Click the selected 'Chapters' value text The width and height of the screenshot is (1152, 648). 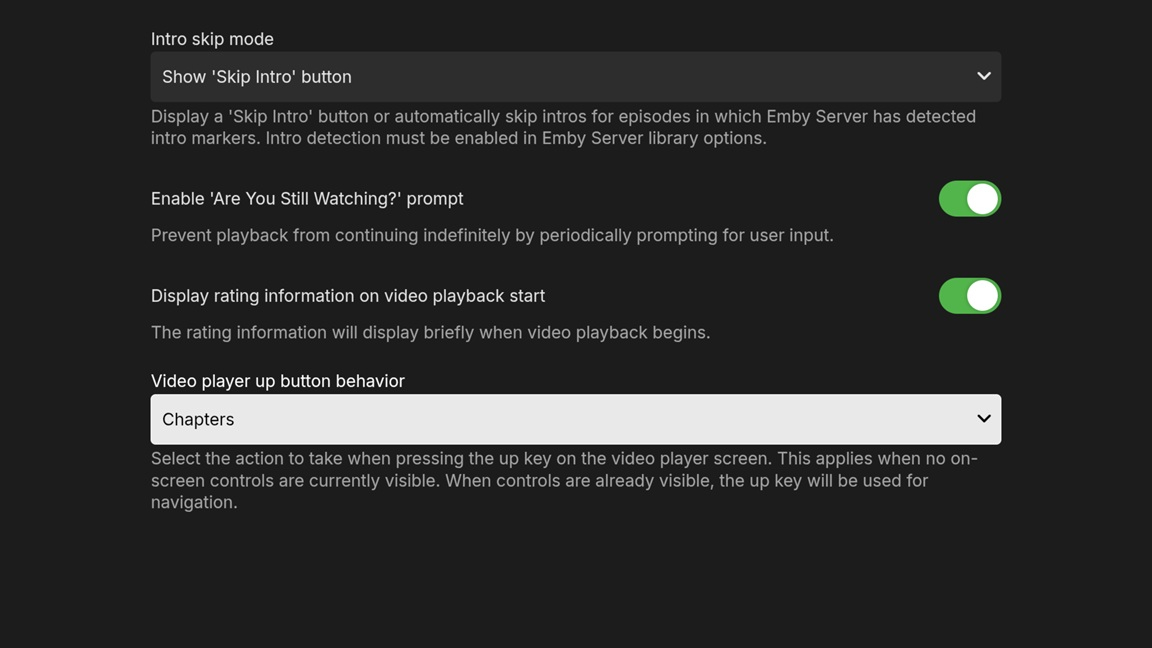198,419
